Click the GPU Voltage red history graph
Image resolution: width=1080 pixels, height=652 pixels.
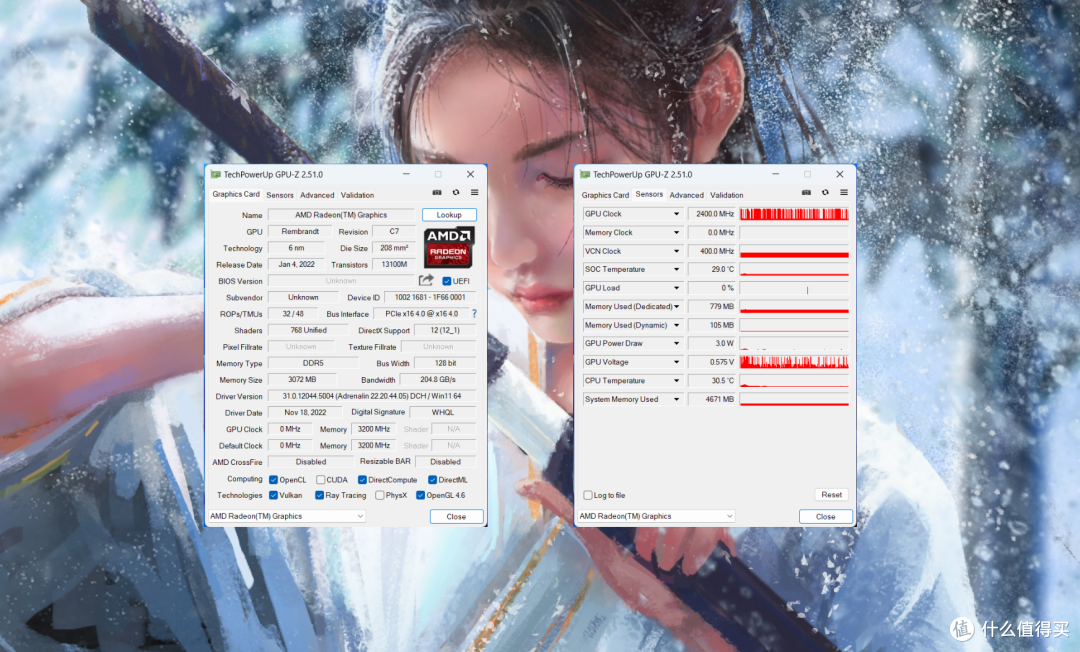coord(794,362)
